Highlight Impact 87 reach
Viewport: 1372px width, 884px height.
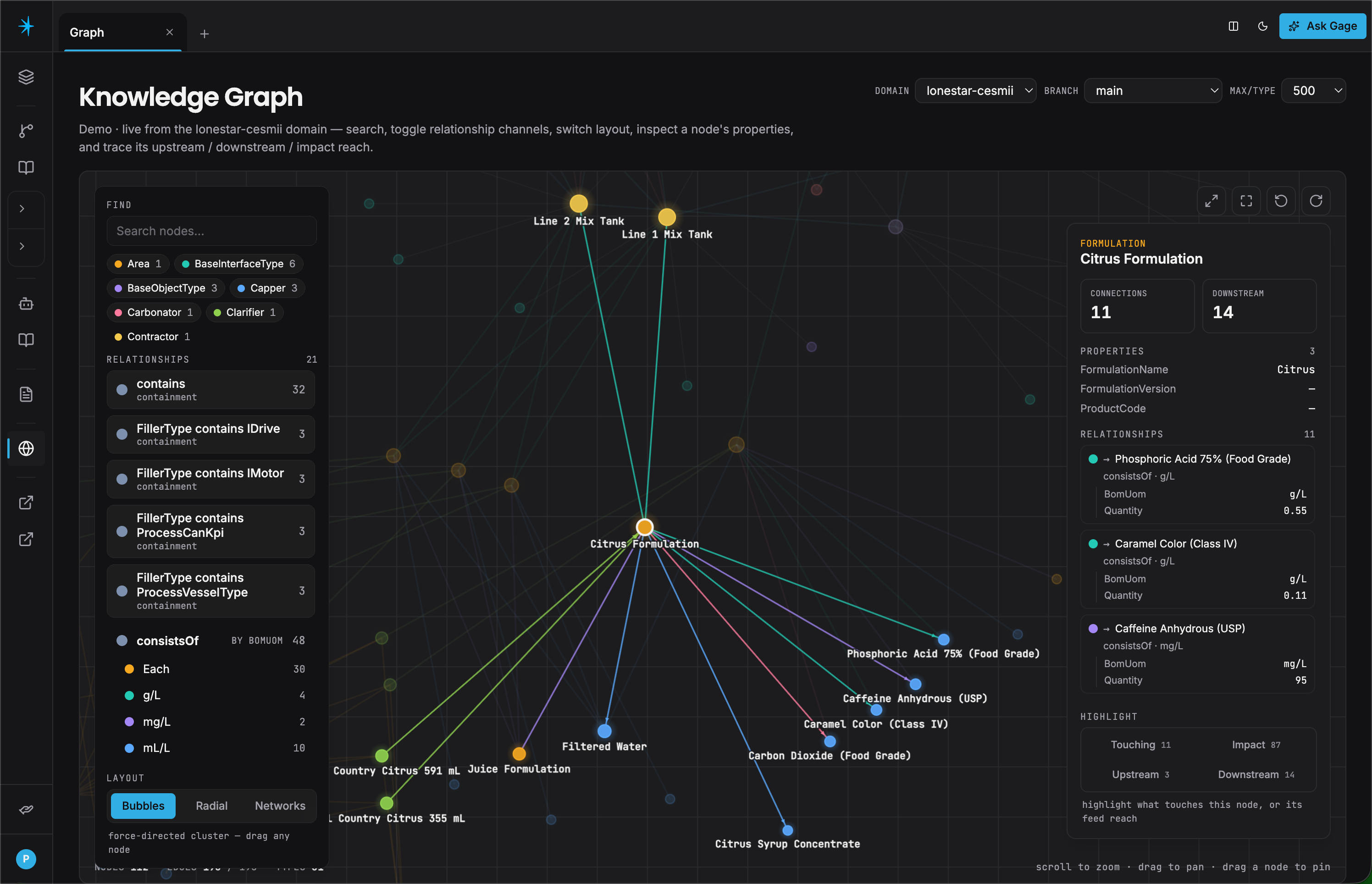pos(1256,745)
